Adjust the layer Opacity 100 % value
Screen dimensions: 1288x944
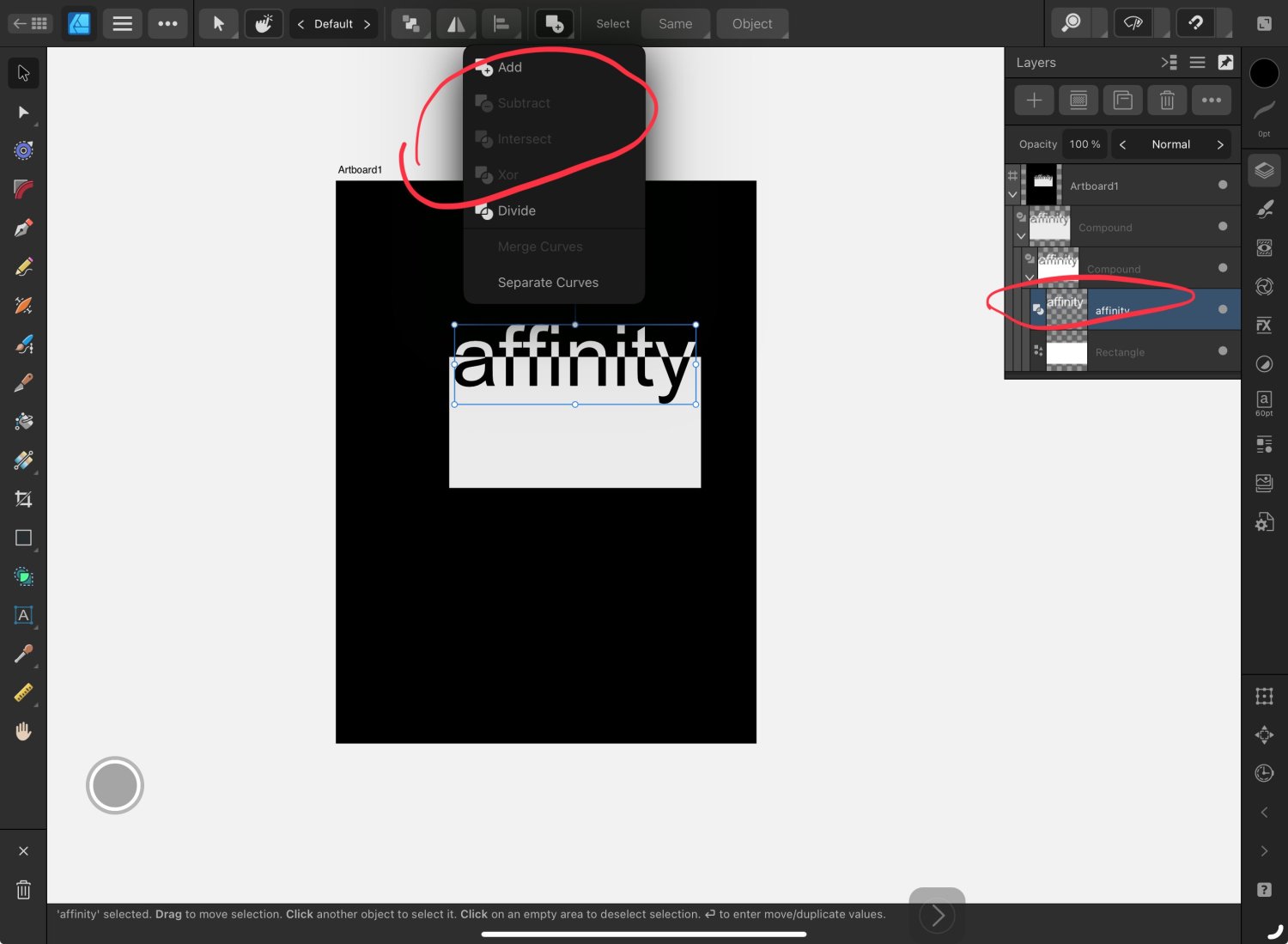click(x=1084, y=144)
